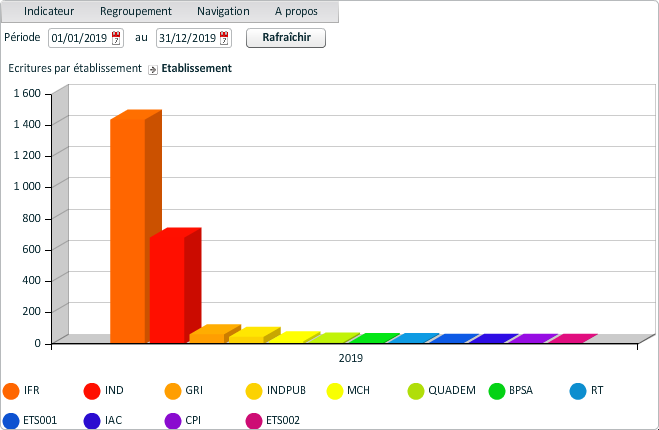
Task: Click the ETS002 legend color swatch
Action: (x=254, y=421)
